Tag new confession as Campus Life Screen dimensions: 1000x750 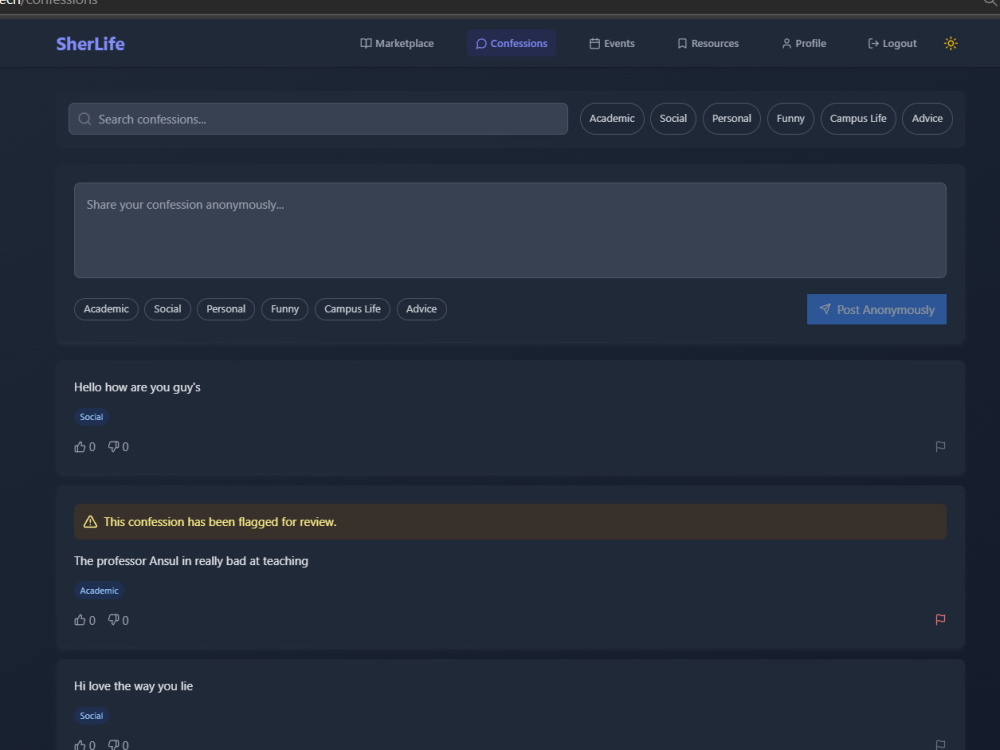pos(352,309)
